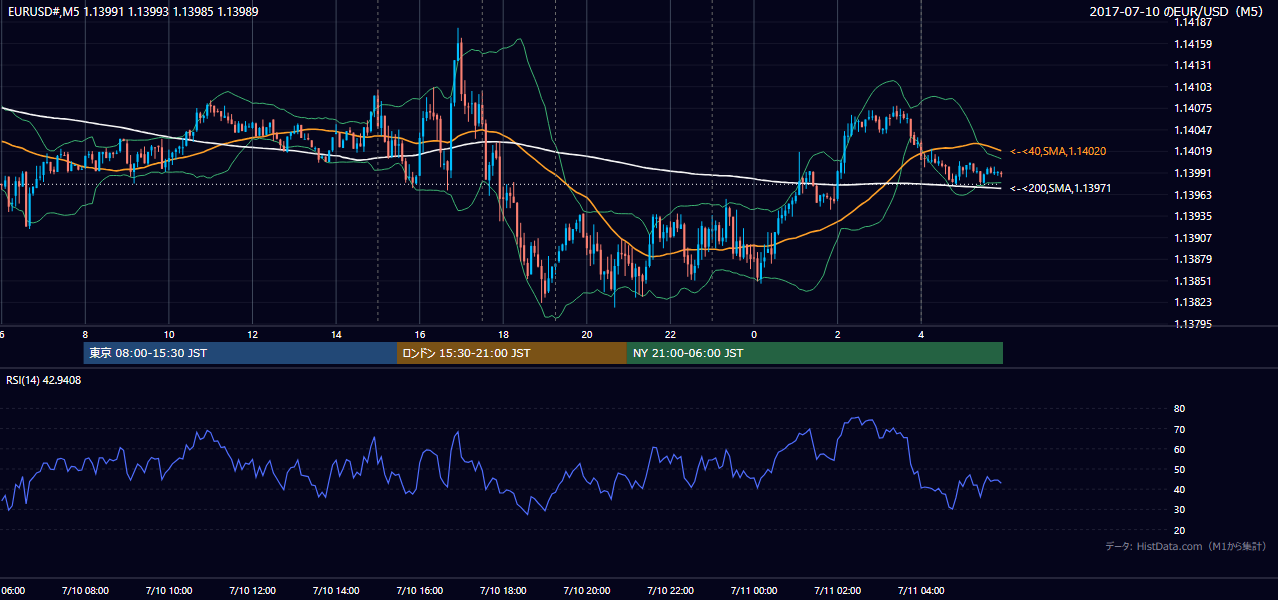Click hour label 12 under the price chart
Viewport: 1278px width, 600px height.
[x=252, y=334]
